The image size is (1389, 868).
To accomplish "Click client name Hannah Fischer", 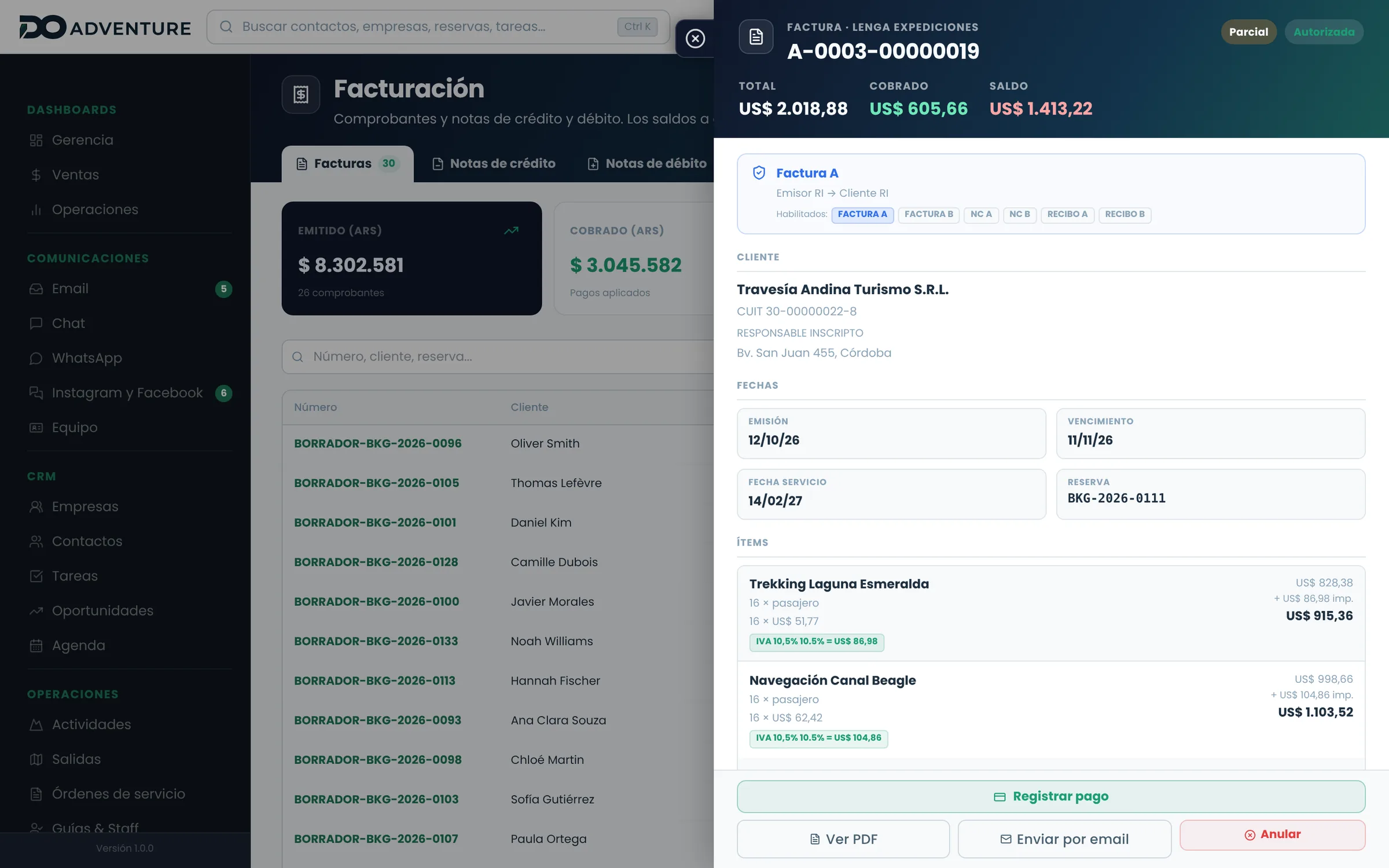I will coord(555,681).
